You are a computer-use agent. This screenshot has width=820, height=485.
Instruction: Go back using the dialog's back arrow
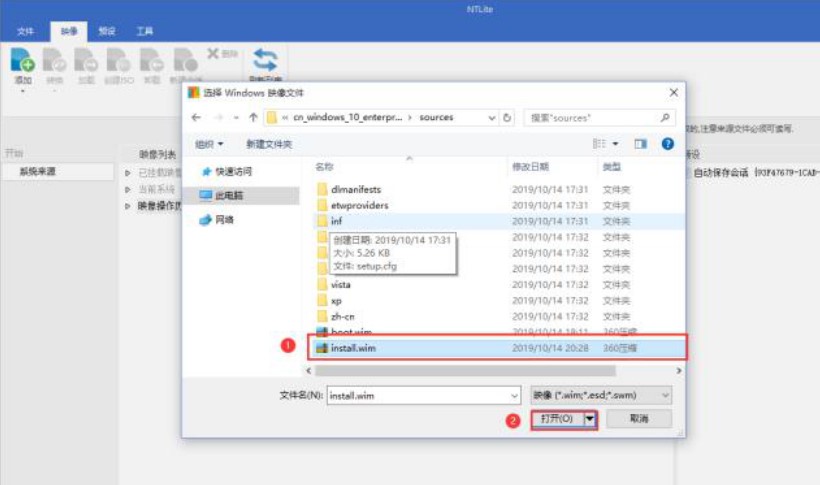pos(196,117)
